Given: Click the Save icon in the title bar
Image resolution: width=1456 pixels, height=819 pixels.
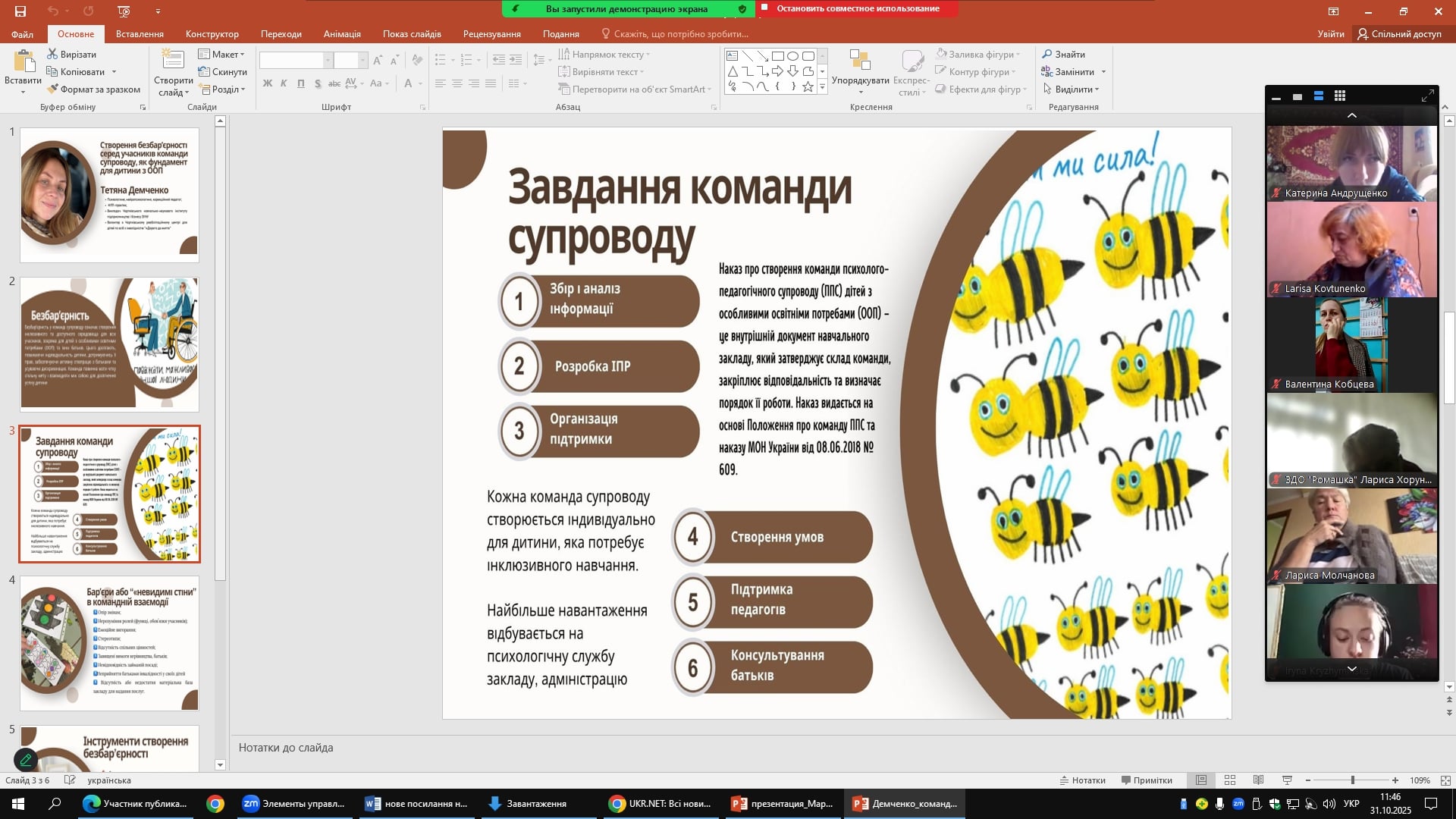Looking at the screenshot, I should coord(20,11).
